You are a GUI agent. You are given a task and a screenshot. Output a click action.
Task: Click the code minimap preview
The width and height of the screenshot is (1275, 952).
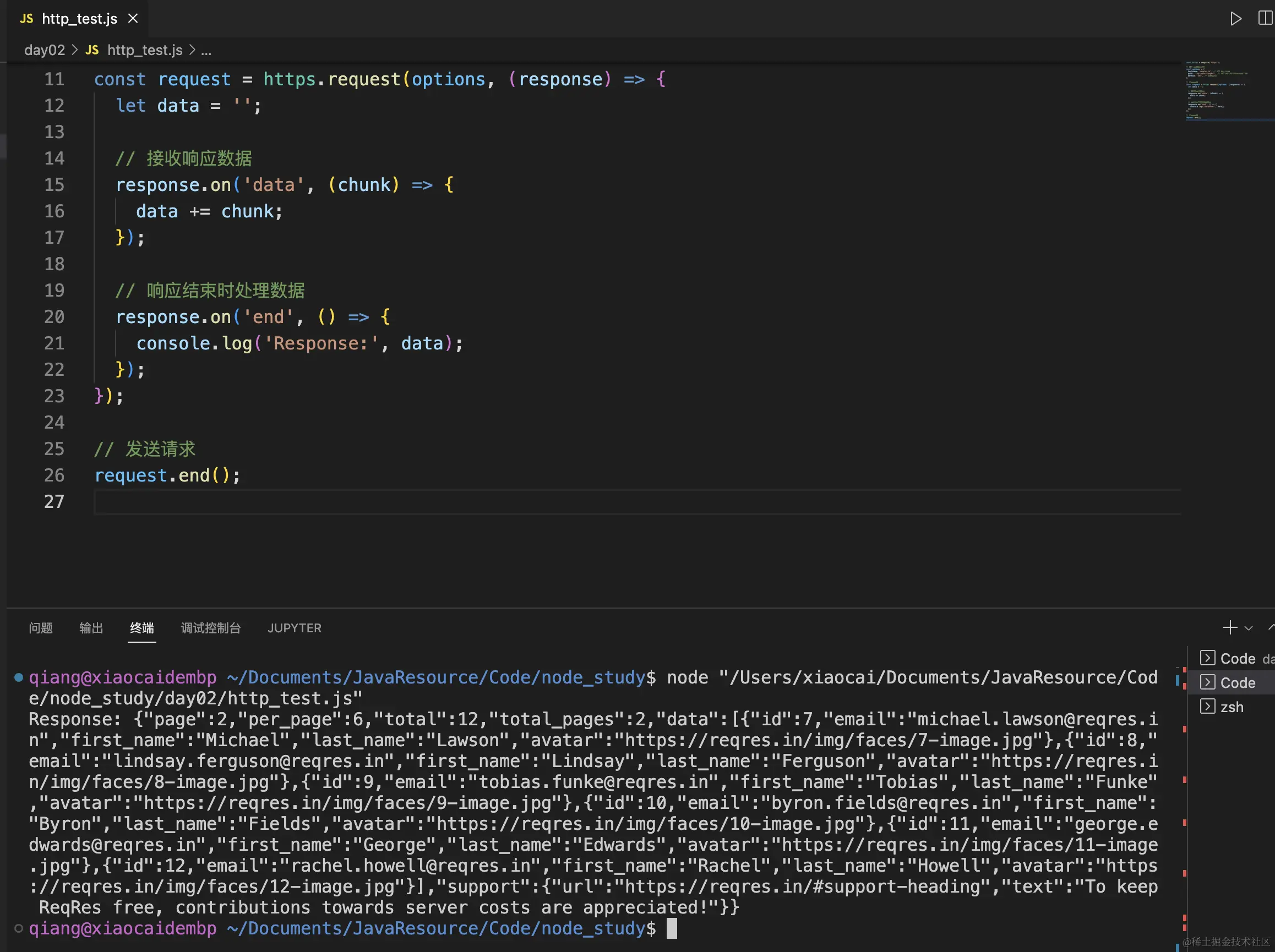coord(1216,90)
